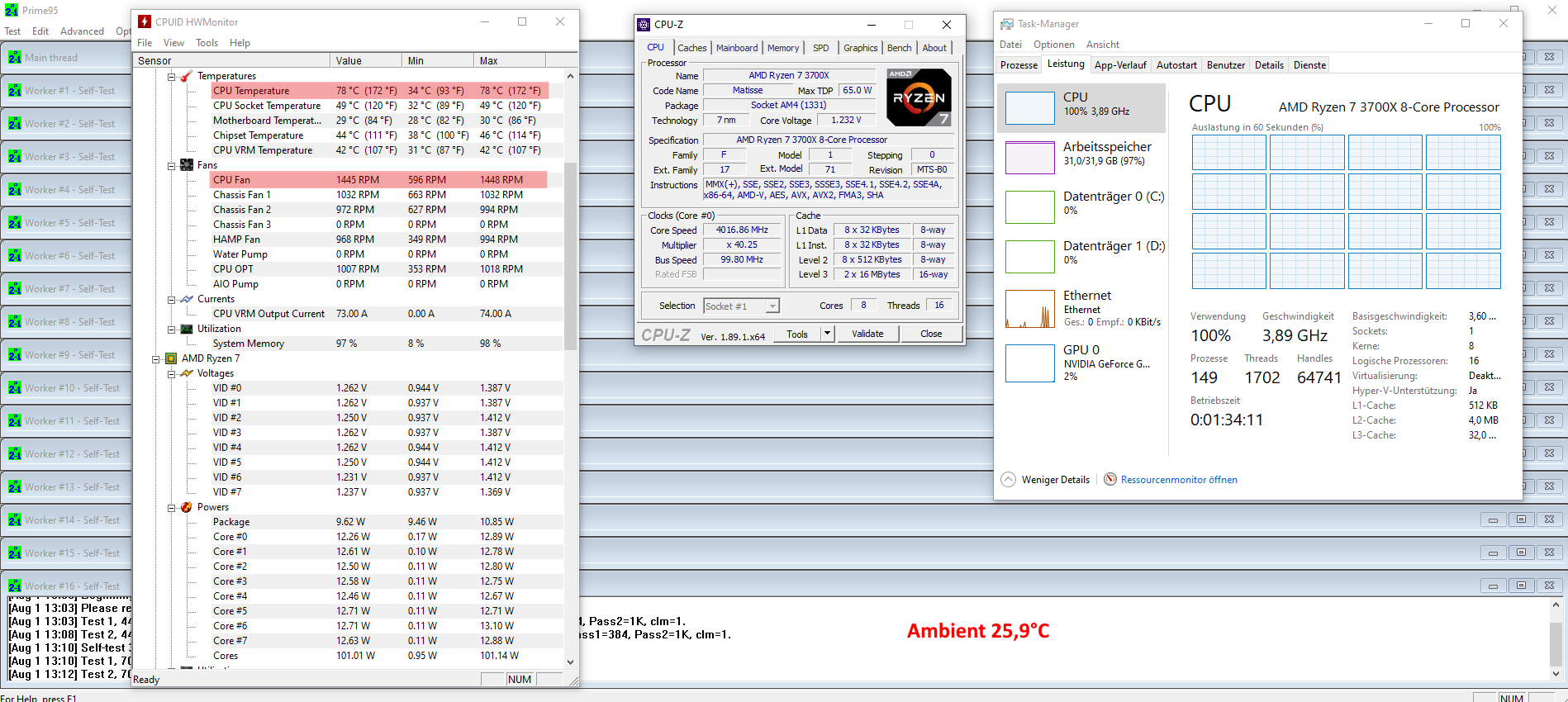Screen dimensions: 1568x702
Task: Open HWMonitor View menu
Action: coord(173,43)
